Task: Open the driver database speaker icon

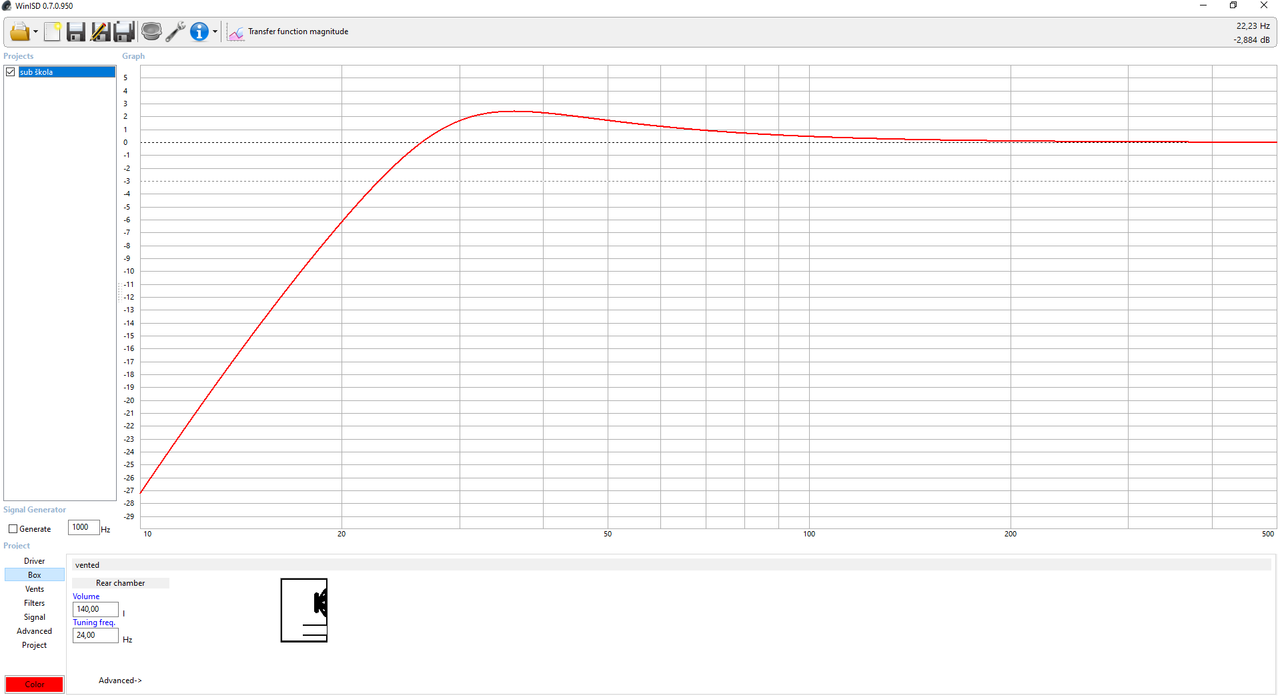Action: point(151,32)
